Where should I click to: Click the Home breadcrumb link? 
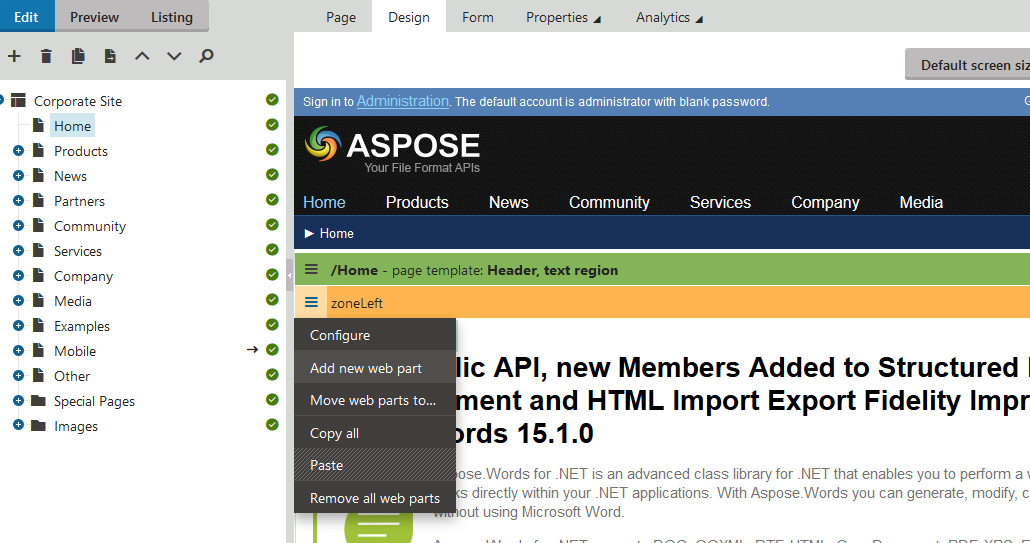coord(336,233)
